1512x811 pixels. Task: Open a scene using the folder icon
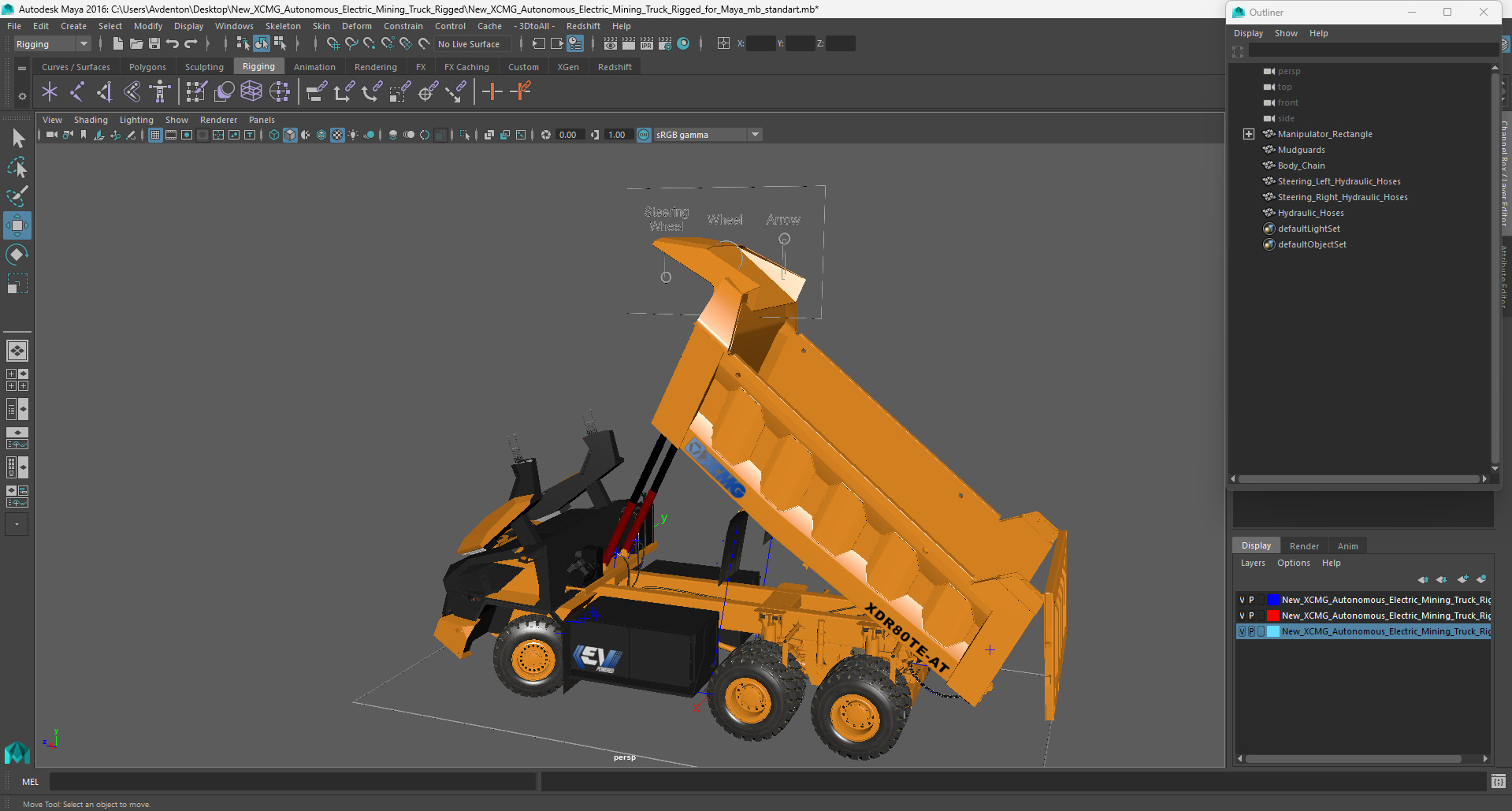pyautogui.click(x=136, y=44)
